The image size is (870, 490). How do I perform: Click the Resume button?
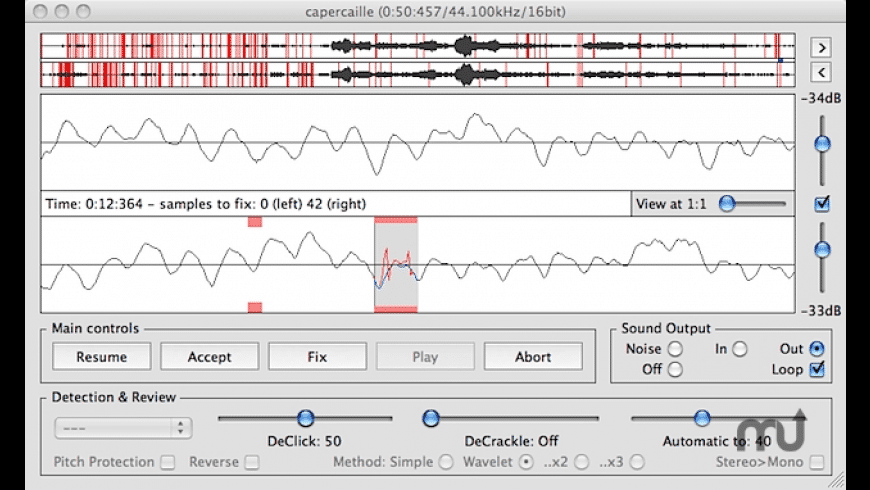(102, 356)
